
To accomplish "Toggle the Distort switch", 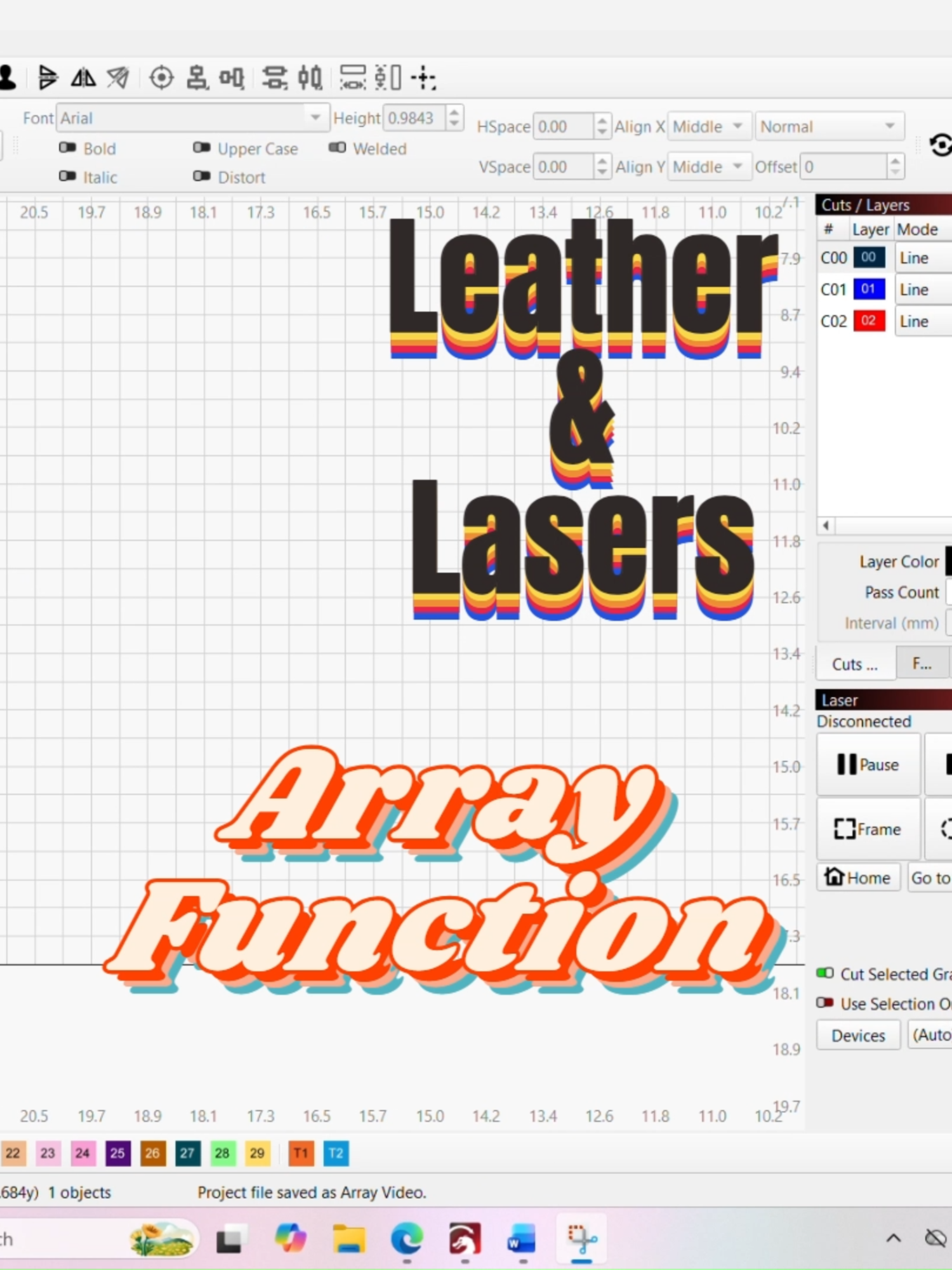I will pyautogui.click(x=202, y=177).
